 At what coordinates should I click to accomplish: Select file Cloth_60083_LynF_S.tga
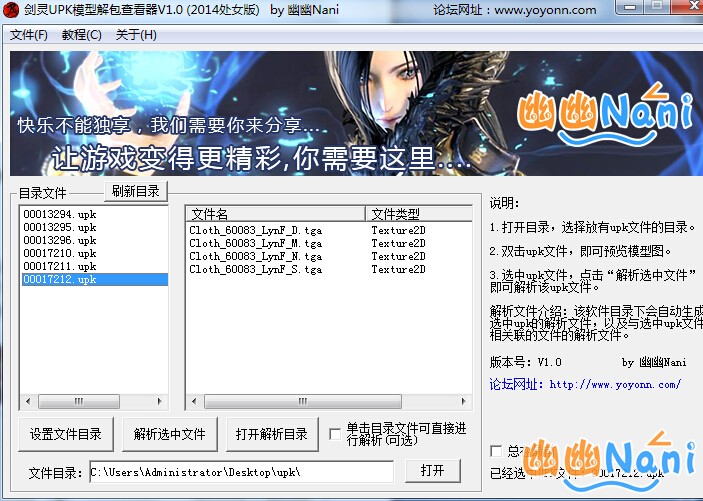[x=256, y=270]
